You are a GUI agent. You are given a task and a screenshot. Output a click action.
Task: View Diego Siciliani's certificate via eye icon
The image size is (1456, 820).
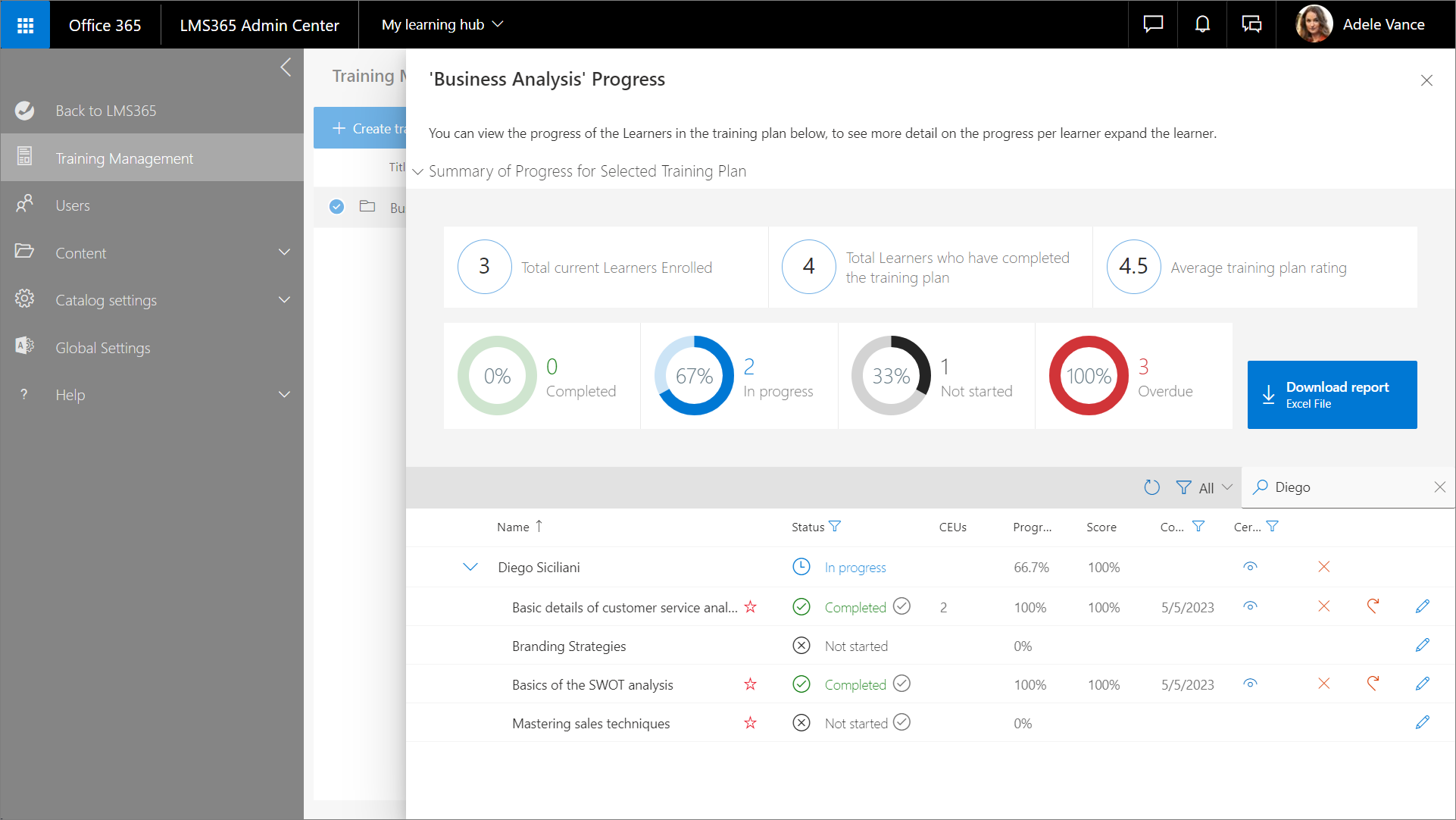[x=1250, y=566]
